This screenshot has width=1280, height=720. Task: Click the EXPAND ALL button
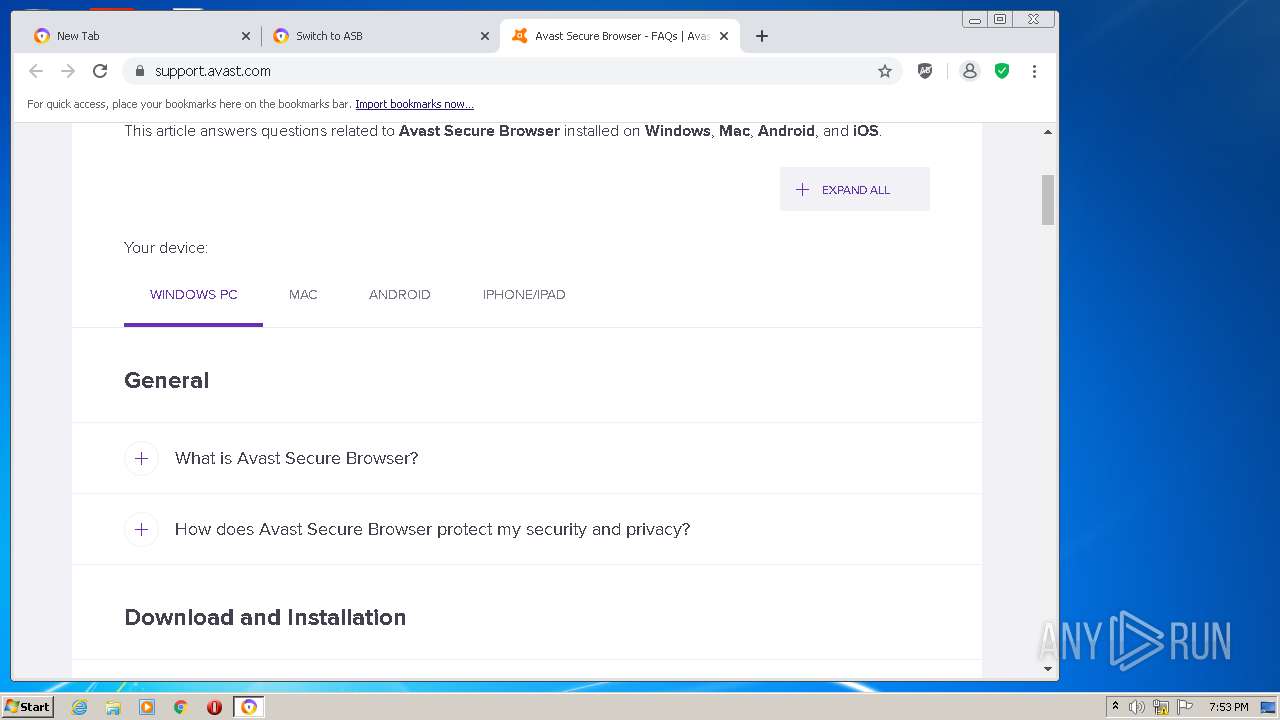(x=855, y=189)
